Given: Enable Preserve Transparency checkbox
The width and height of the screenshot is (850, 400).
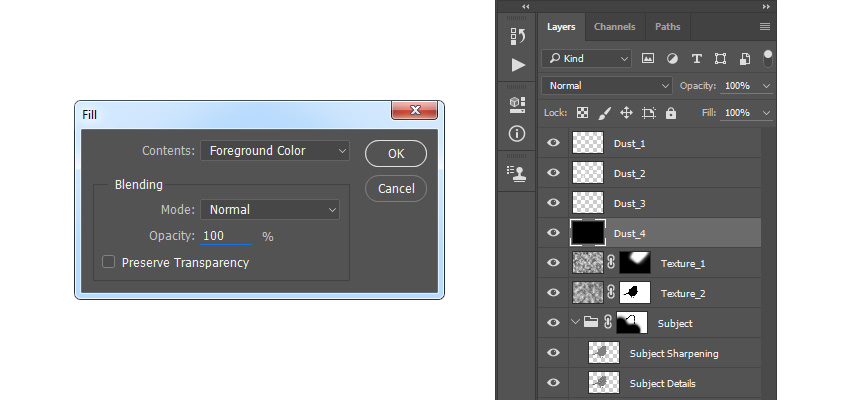Looking at the screenshot, I should click(x=108, y=262).
